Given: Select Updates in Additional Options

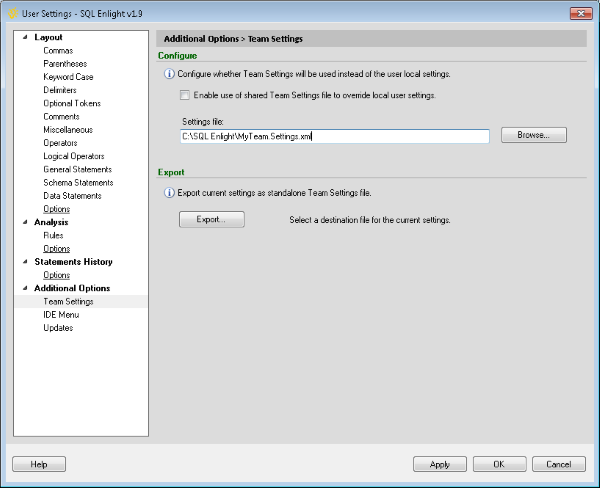Looking at the screenshot, I should 58,328.
